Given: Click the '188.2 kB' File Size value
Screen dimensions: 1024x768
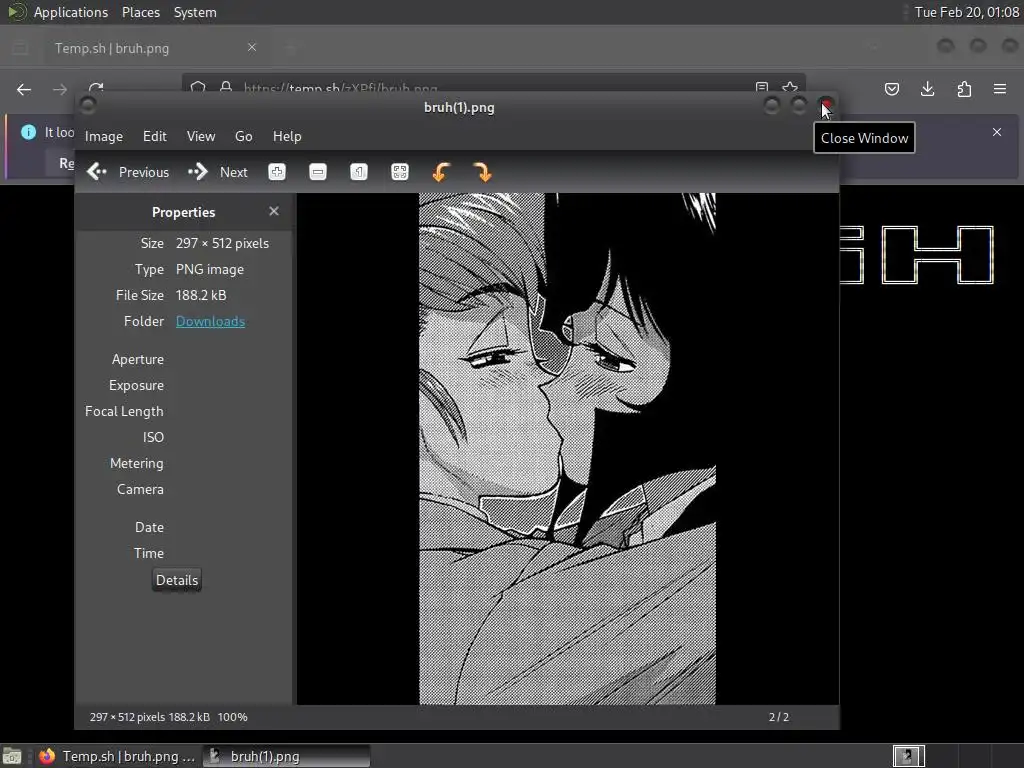Looking at the screenshot, I should [201, 295].
